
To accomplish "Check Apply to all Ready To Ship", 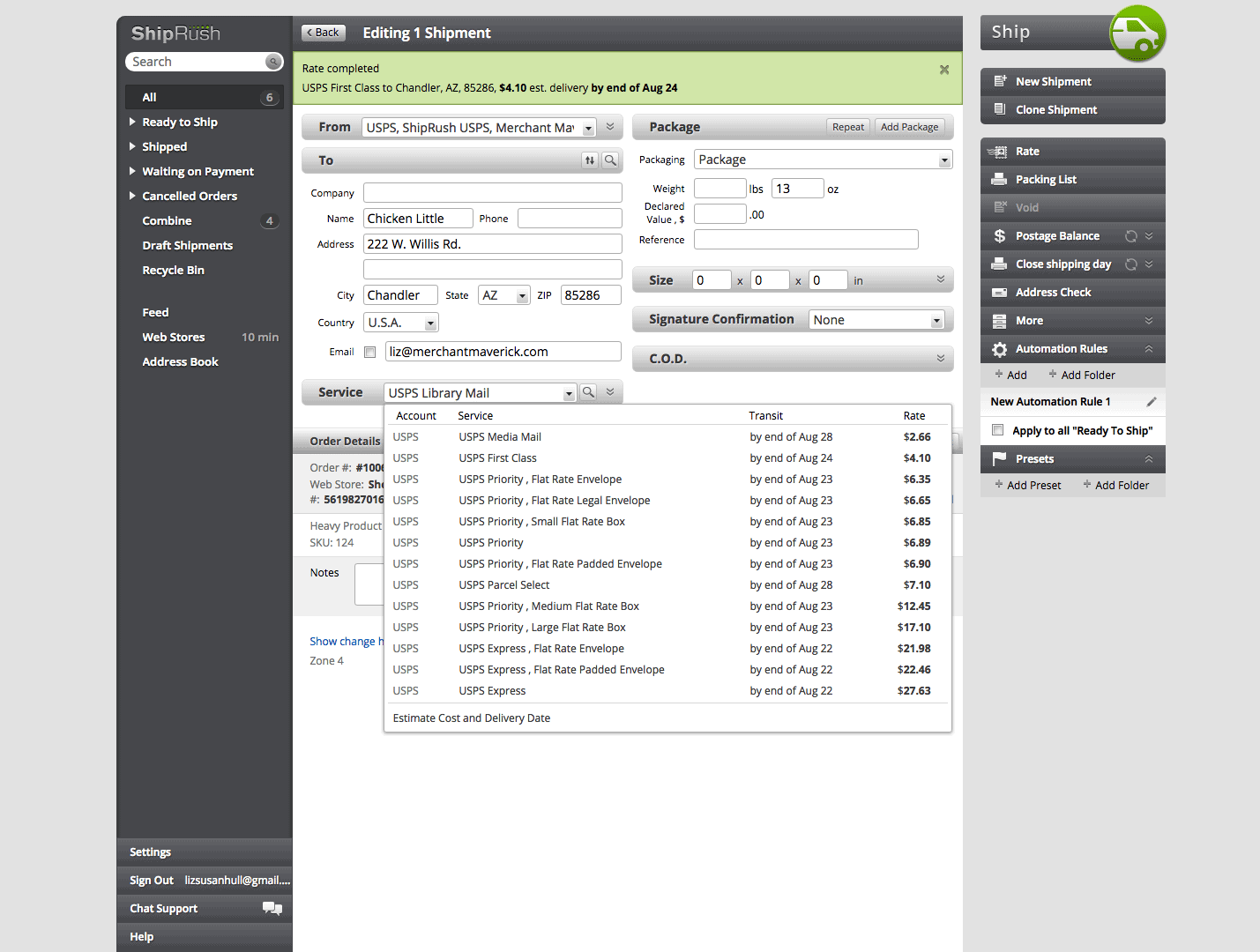I will point(997,430).
